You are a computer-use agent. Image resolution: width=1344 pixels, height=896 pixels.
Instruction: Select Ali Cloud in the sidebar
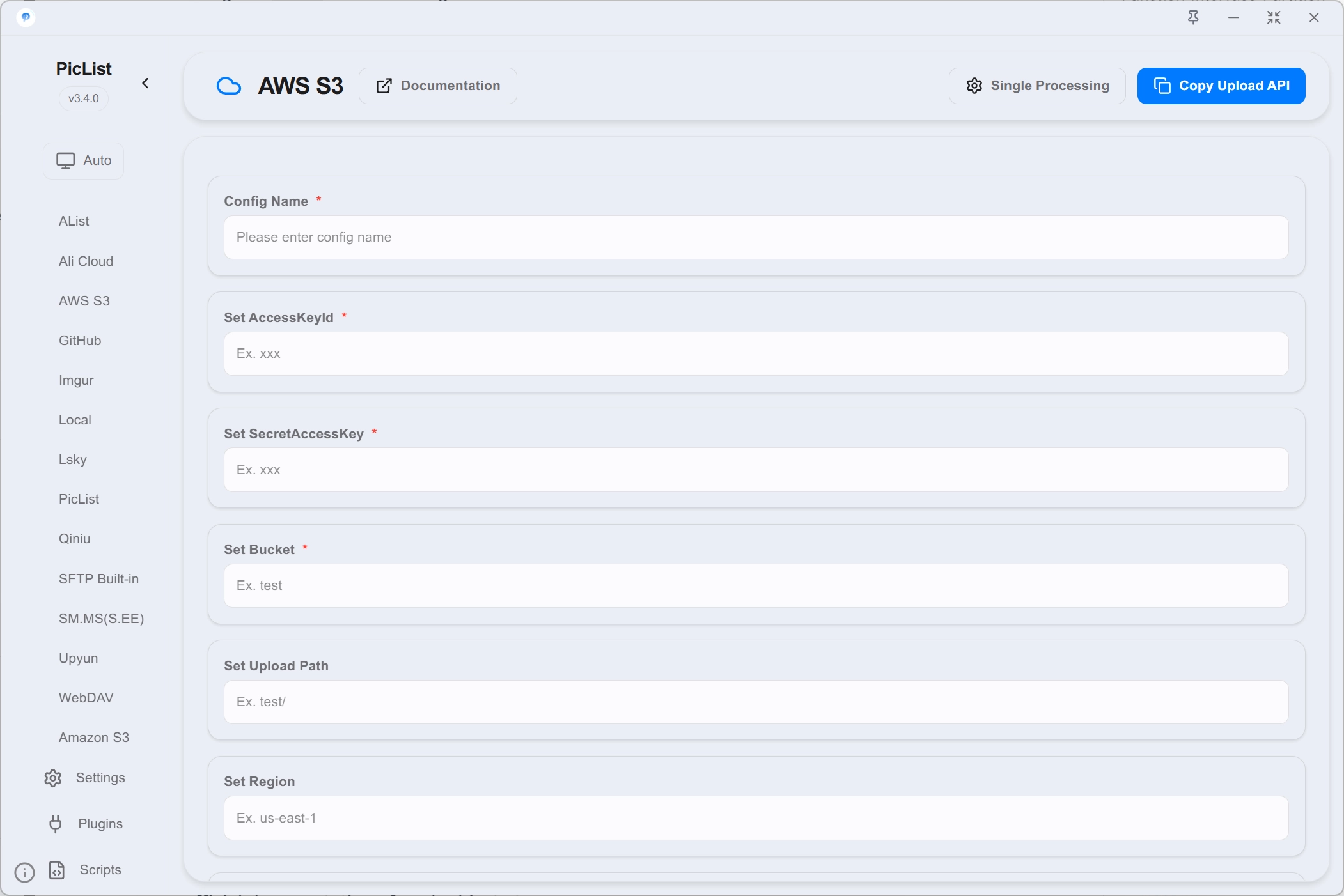[x=86, y=261]
